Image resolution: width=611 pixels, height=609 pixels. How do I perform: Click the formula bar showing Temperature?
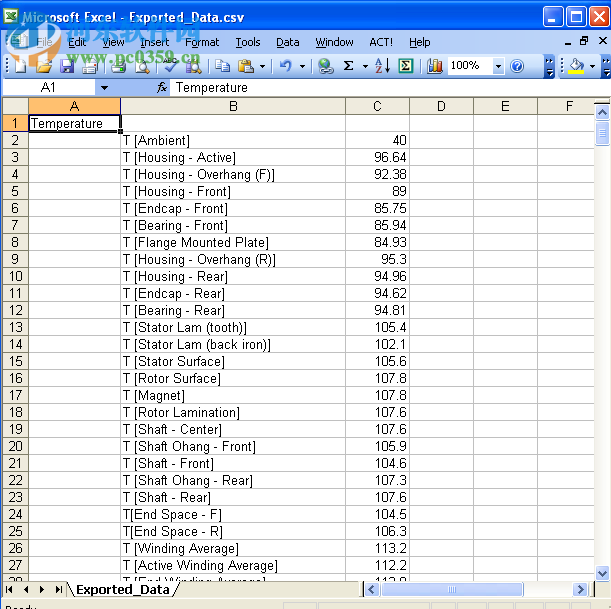click(390, 88)
